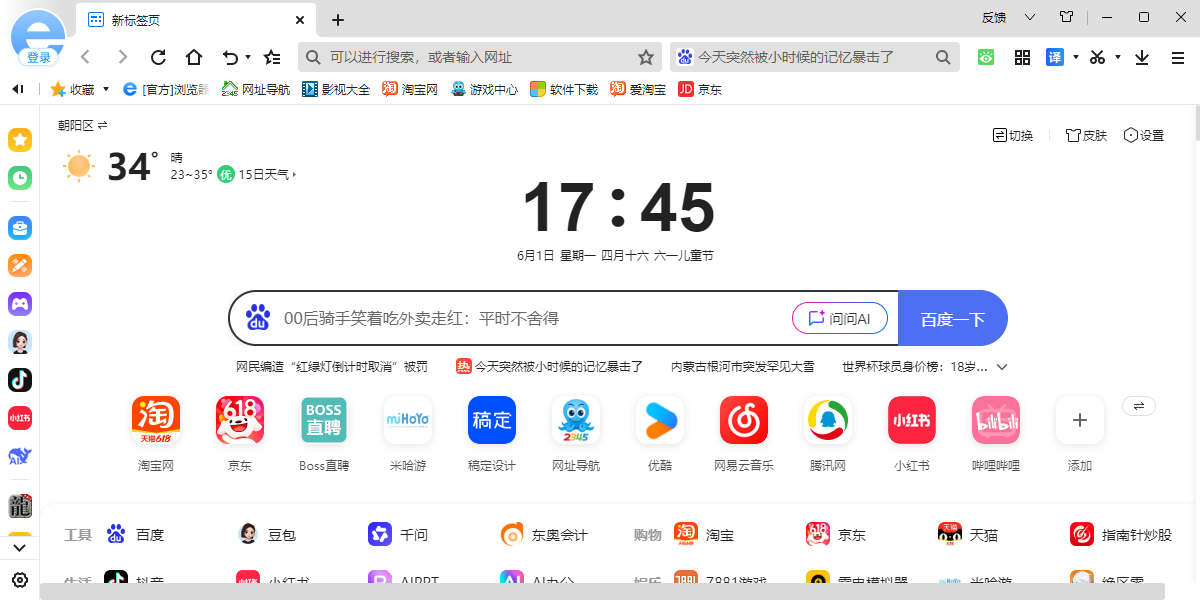Click the green eye protection icon
Viewport: 1200px width, 600px height.
(x=986, y=57)
